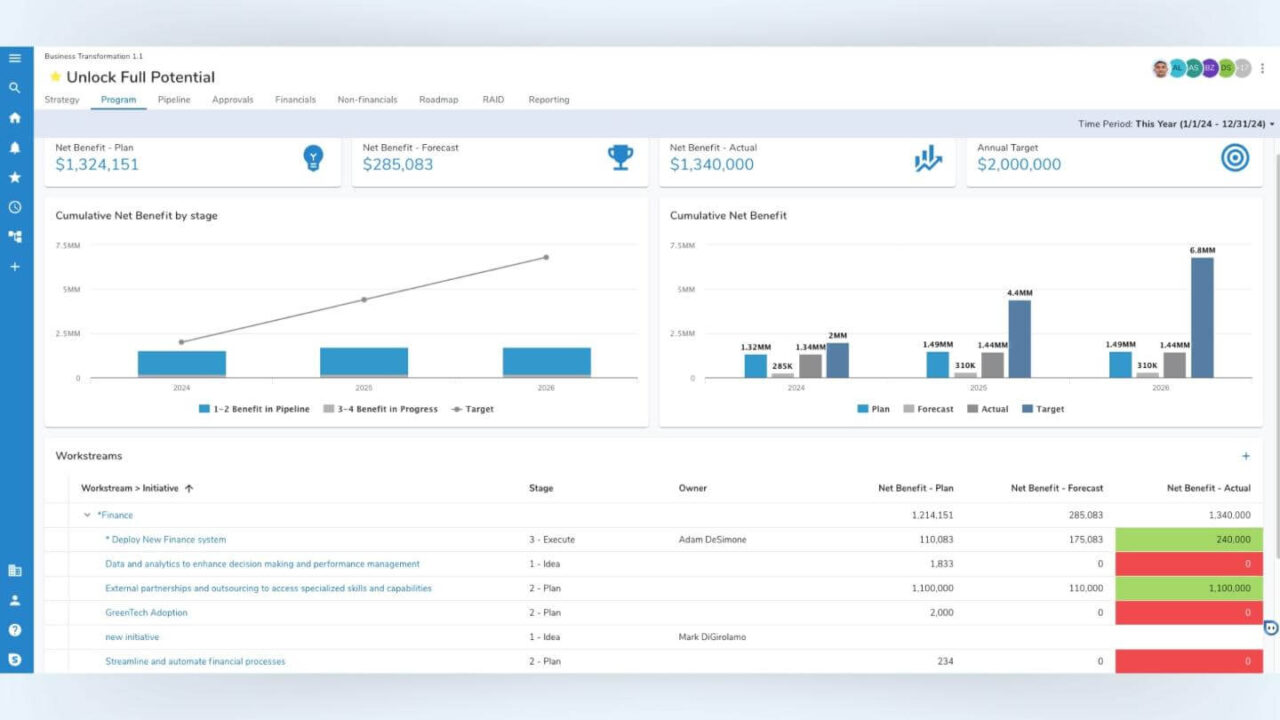This screenshot has width=1280, height=720.
Task: Click the BZ member avatar
Action: [1209, 68]
